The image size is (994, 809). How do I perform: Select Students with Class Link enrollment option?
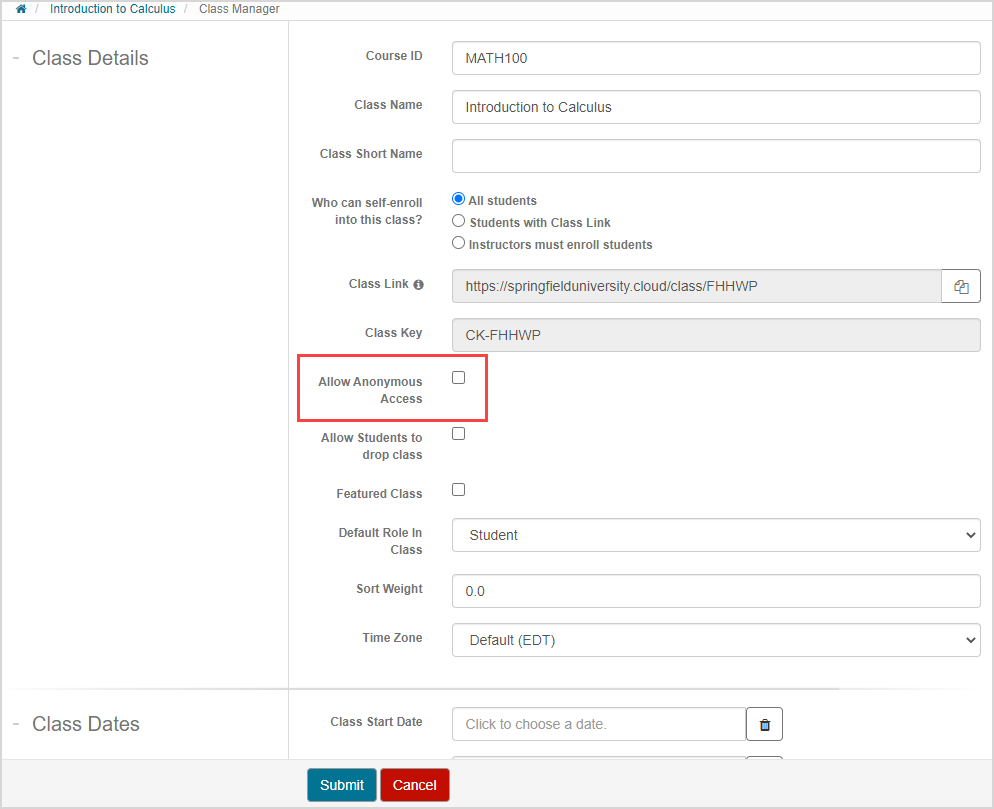tap(458, 220)
